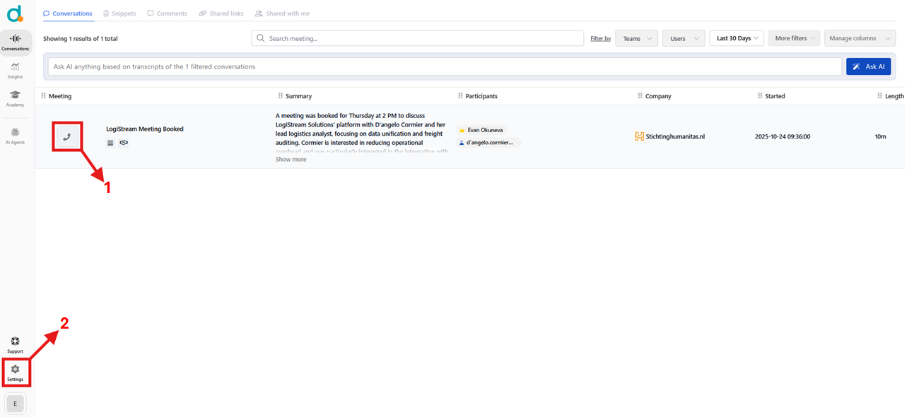Open the Manage columns dropdown
This screenshot has height=417, width=906.
[x=859, y=38]
